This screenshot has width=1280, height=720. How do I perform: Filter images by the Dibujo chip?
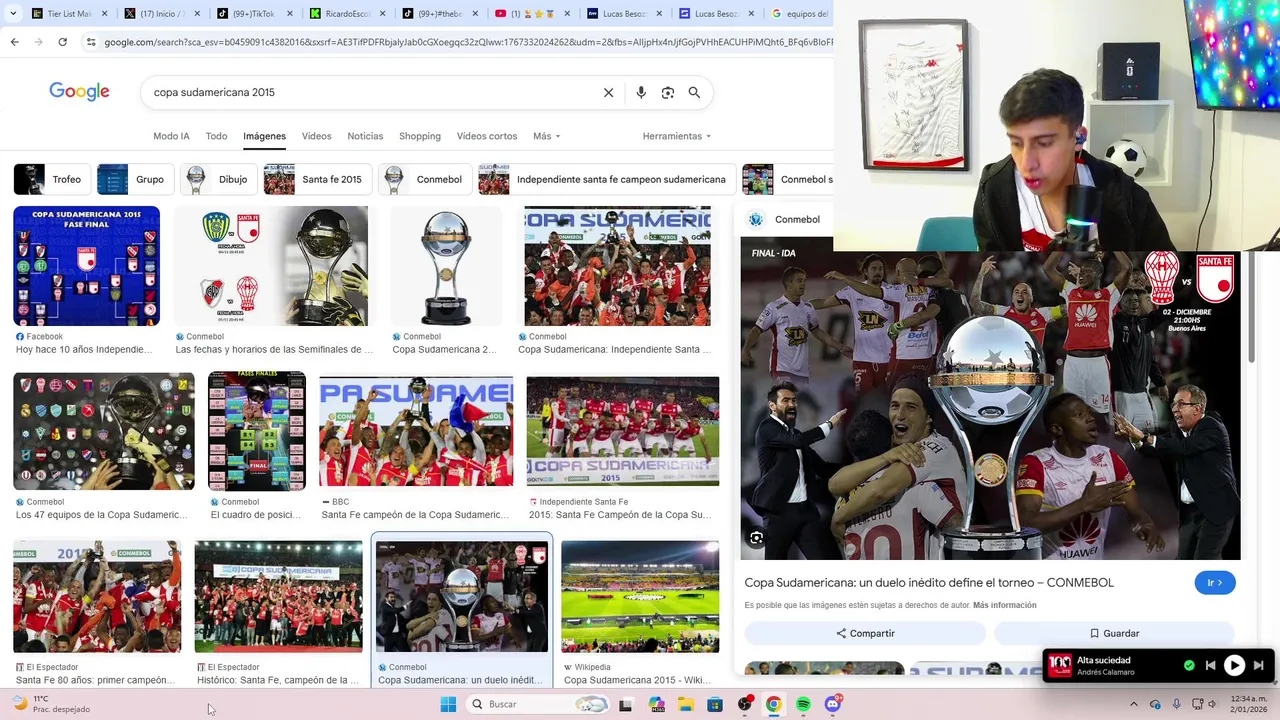tap(218, 179)
